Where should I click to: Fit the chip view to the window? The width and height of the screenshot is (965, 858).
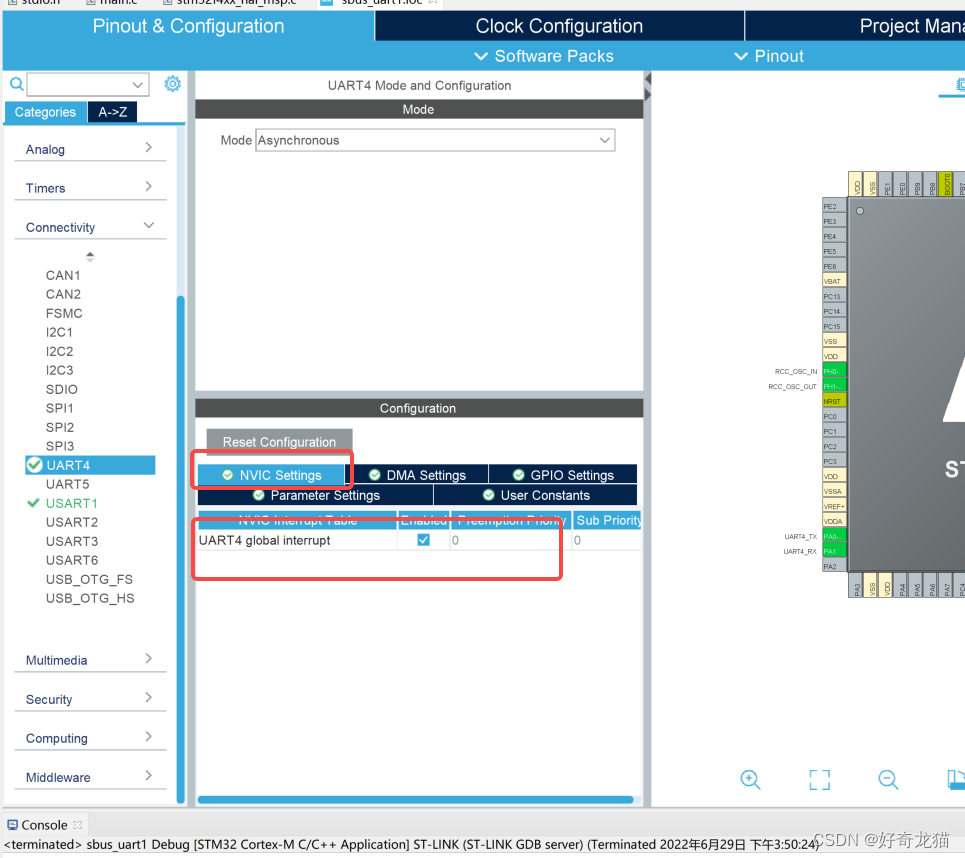point(819,779)
